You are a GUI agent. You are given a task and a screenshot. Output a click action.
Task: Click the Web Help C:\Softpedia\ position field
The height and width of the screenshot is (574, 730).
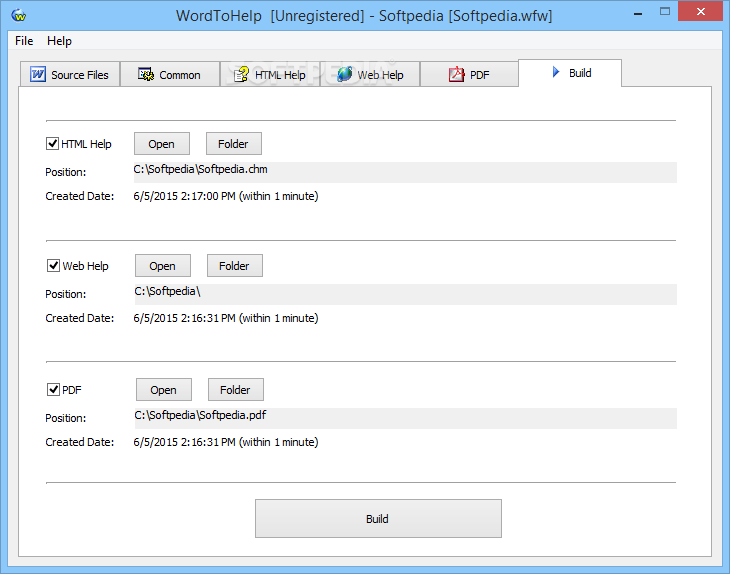(x=405, y=294)
